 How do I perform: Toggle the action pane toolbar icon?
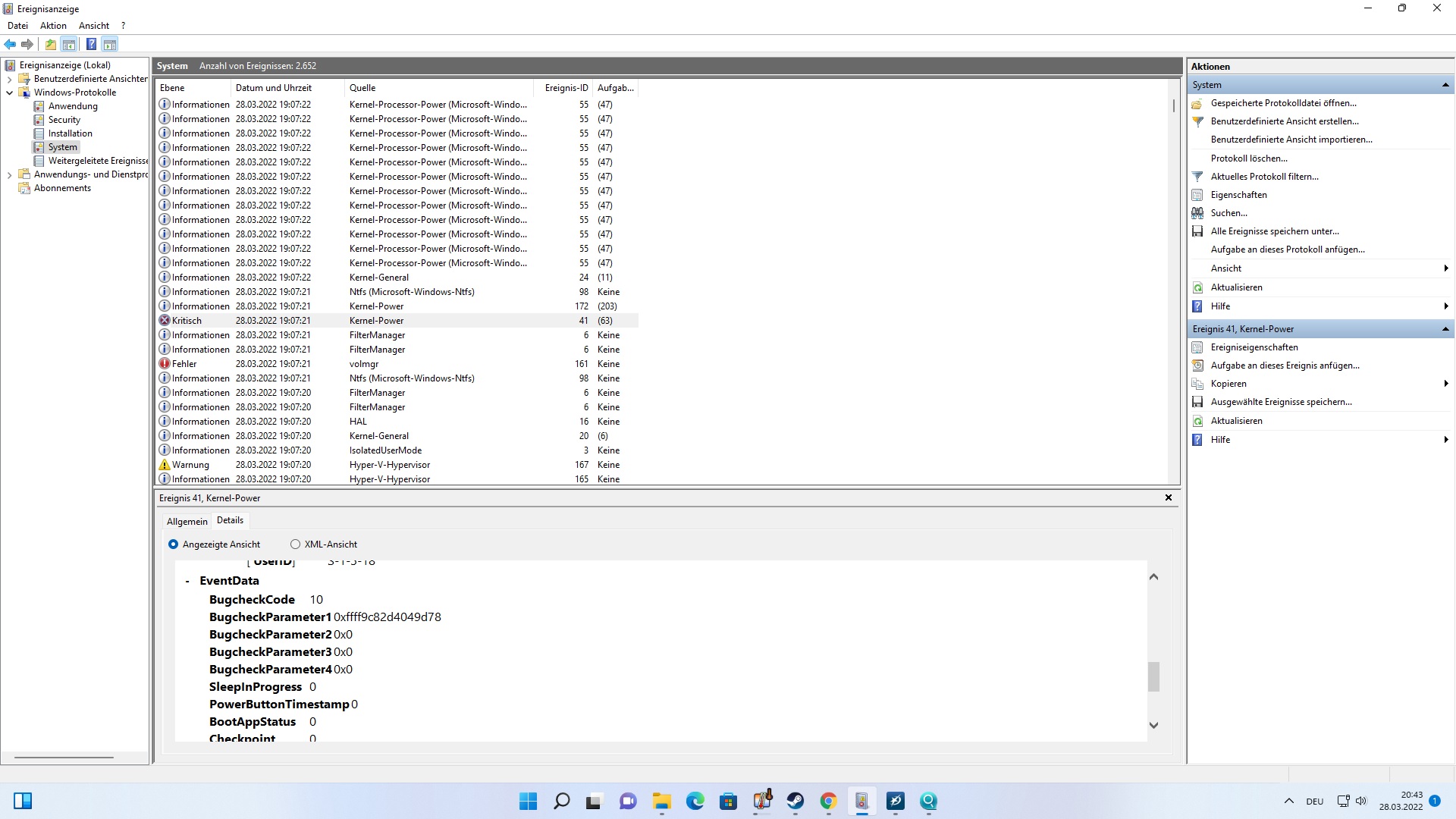pos(110,44)
